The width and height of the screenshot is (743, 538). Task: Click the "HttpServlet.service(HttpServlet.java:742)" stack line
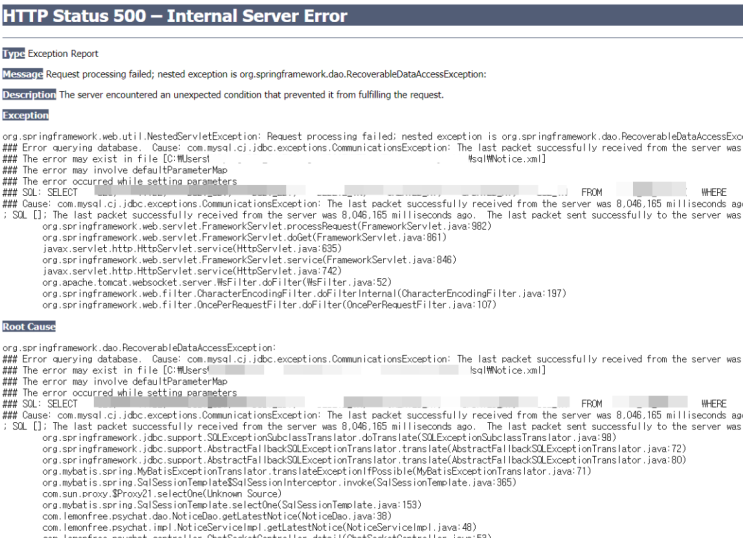[192, 271]
